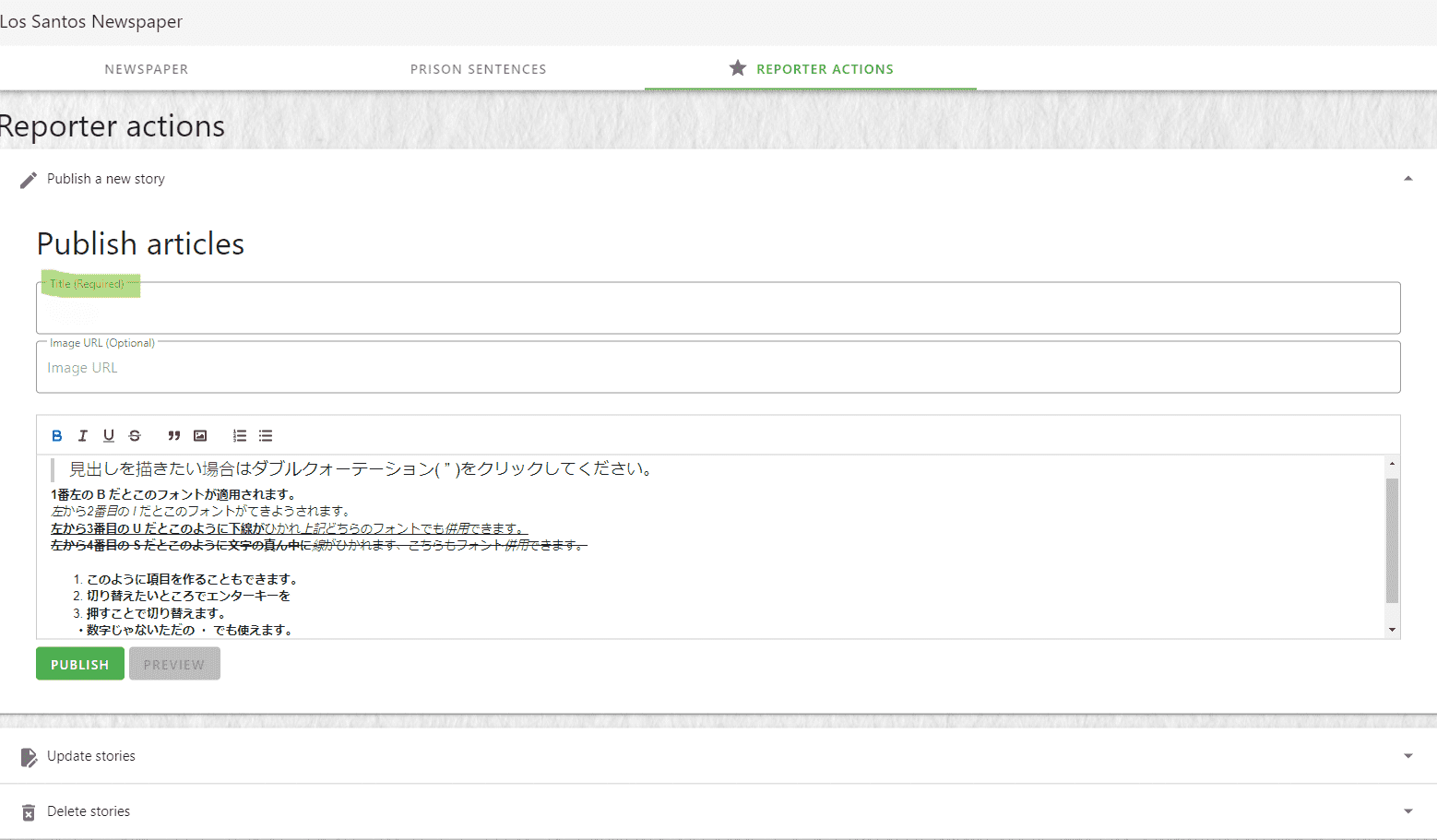The height and width of the screenshot is (840, 1437).
Task: Click the green Publish button
Action: point(80,664)
